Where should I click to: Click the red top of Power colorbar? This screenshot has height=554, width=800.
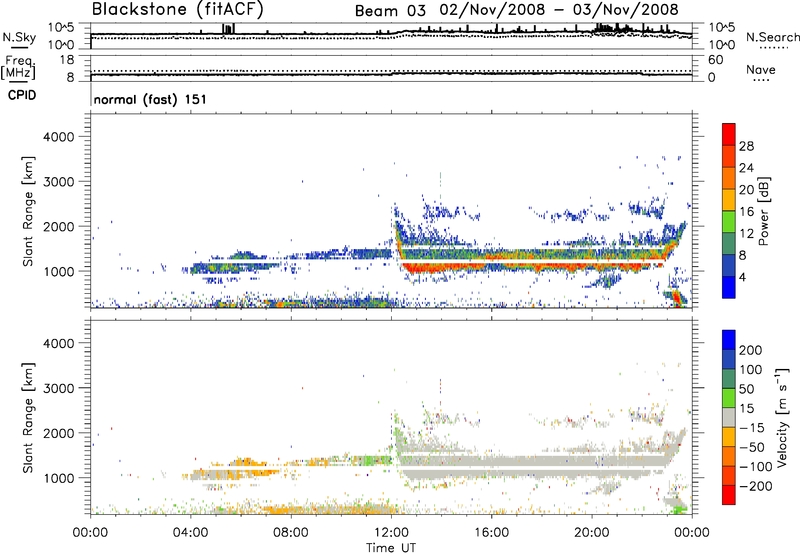point(729,134)
